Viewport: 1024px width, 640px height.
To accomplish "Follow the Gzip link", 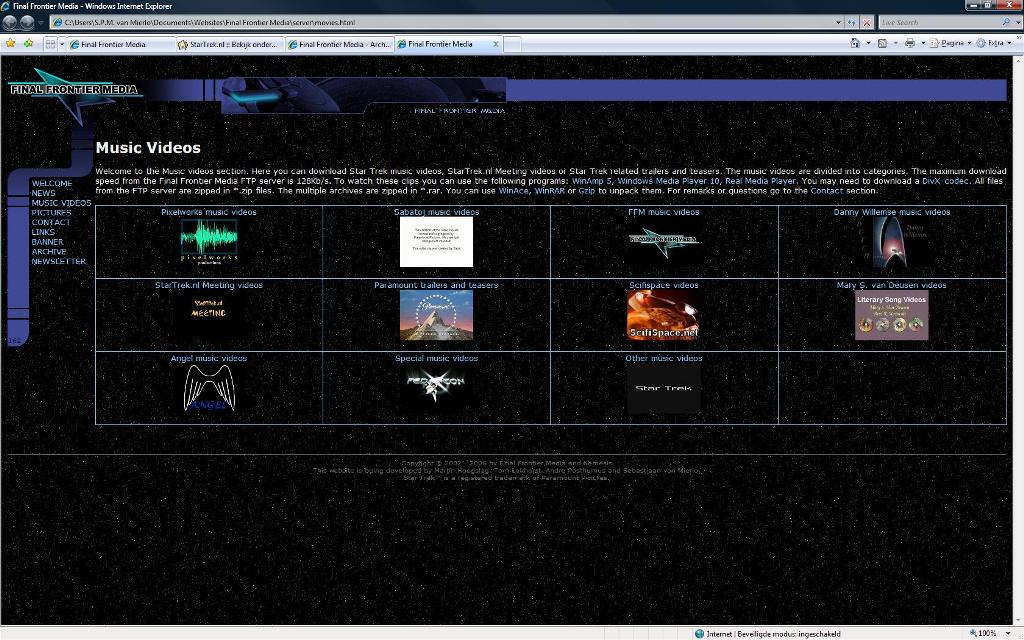I will click(x=586, y=191).
